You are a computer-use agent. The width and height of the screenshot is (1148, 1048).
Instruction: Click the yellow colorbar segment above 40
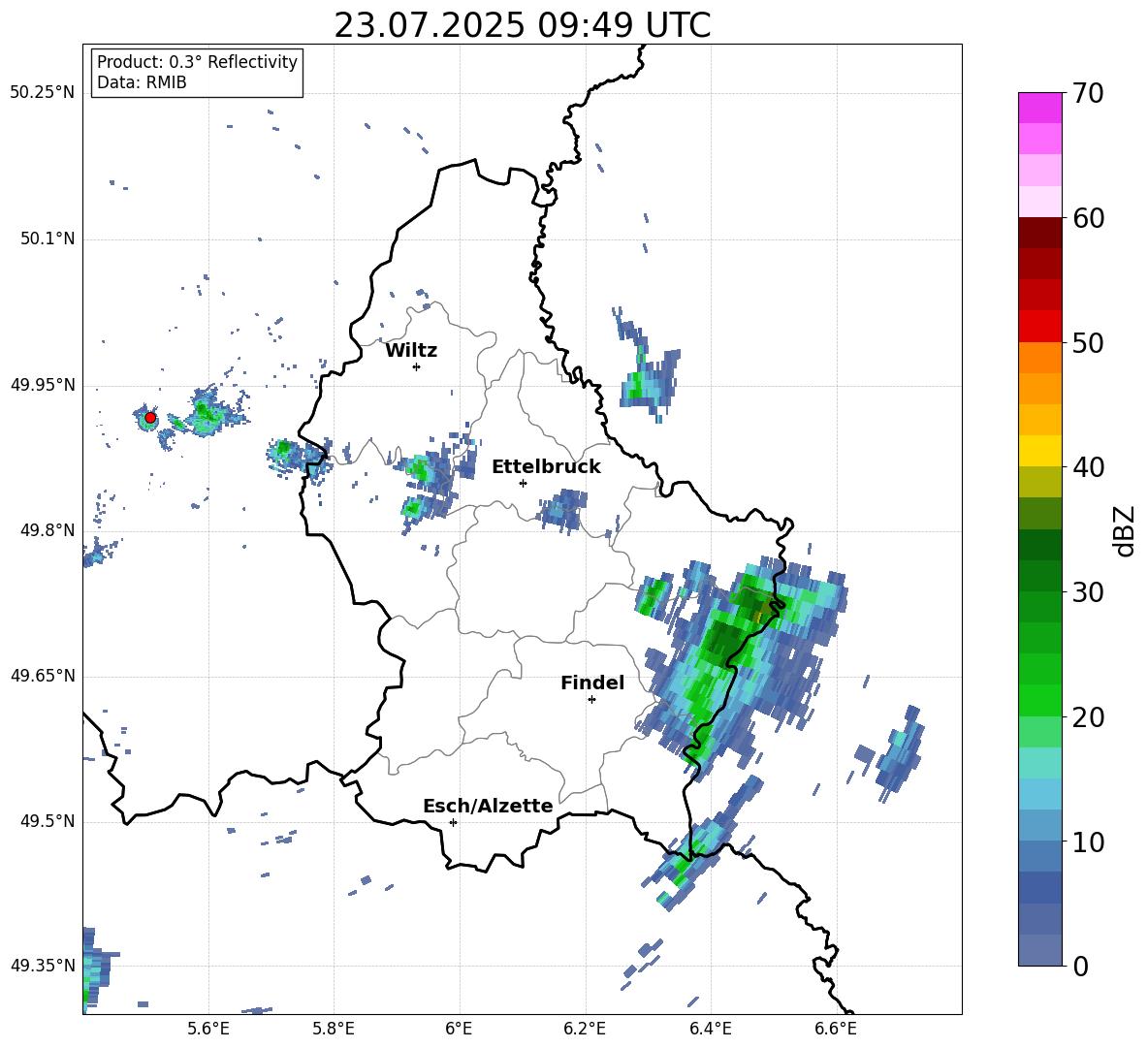pyautogui.click(x=1039, y=451)
